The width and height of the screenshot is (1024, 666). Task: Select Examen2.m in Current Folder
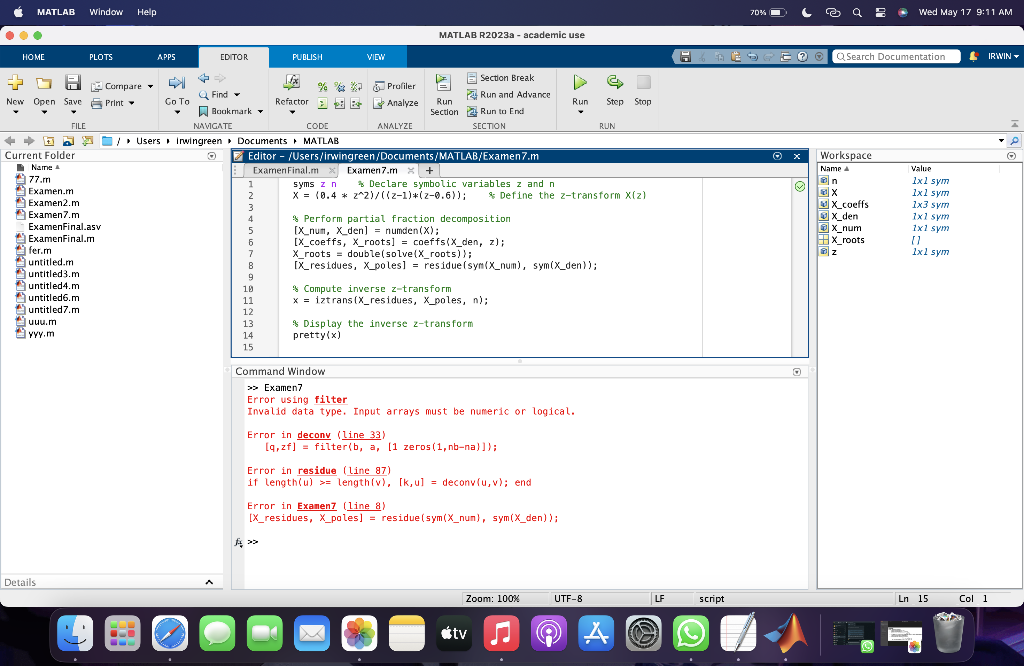(x=52, y=203)
